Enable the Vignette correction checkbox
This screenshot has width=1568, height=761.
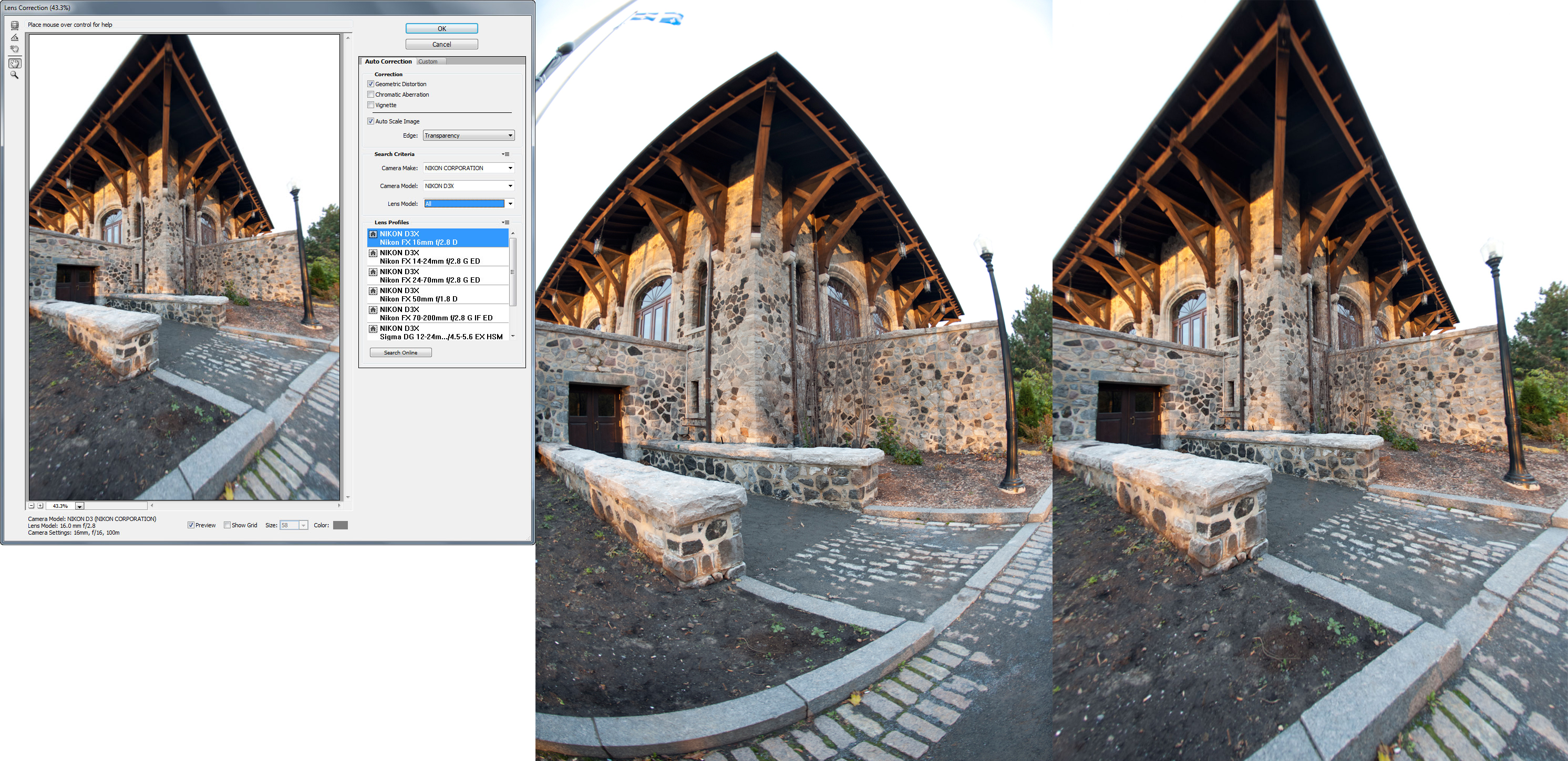pyautogui.click(x=370, y=105)
